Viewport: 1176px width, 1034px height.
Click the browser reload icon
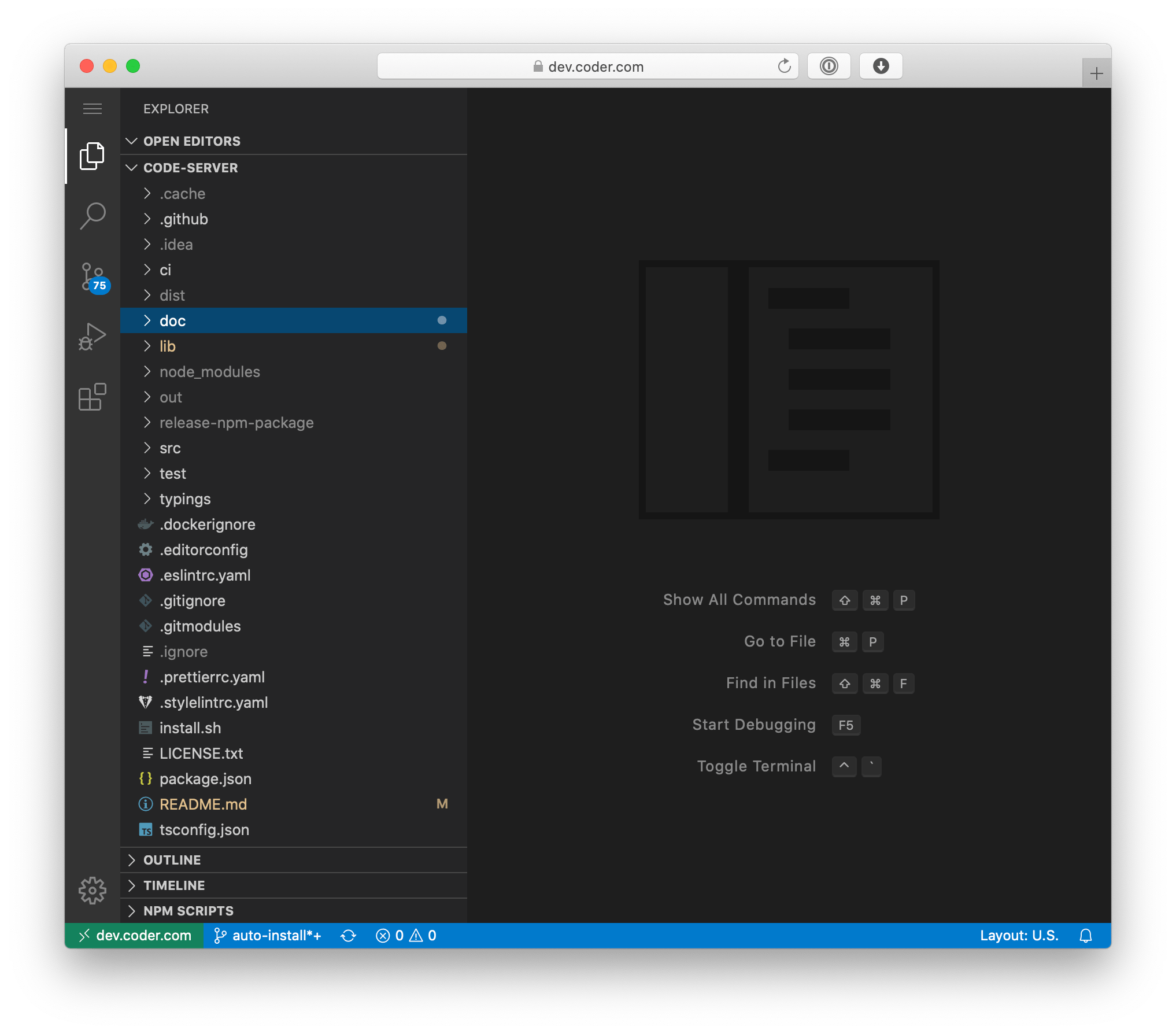[x=784, y=66]
